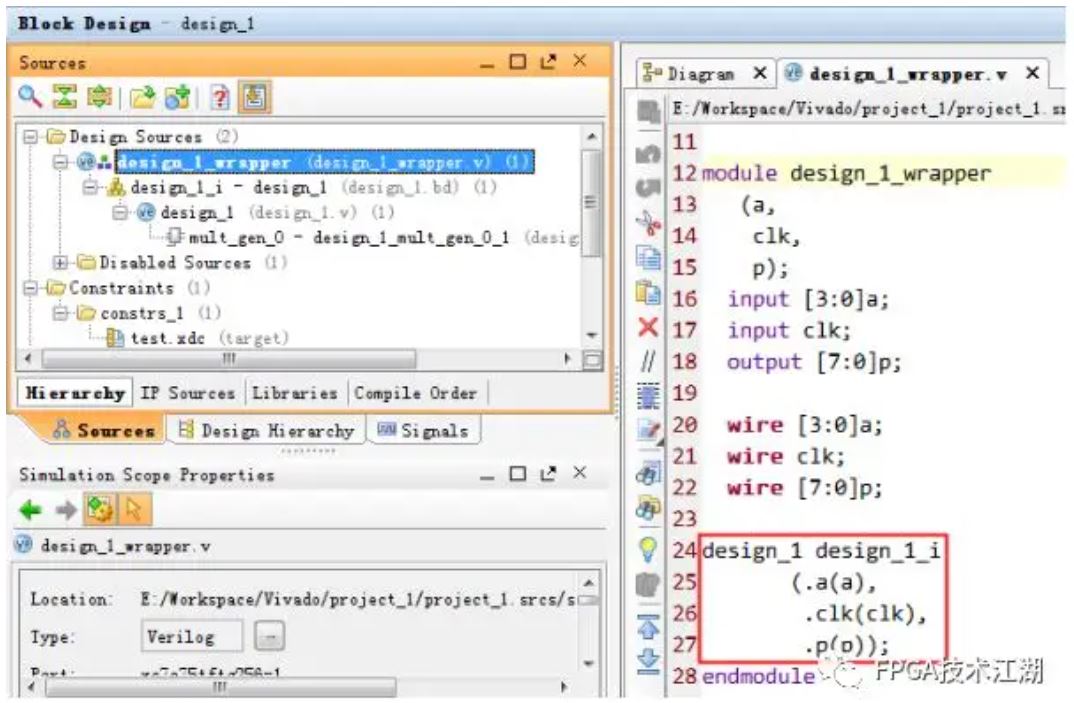The image size is (1074, 703).
Task: Click the gray icon below the lightbulb
Action: point(648,584)
